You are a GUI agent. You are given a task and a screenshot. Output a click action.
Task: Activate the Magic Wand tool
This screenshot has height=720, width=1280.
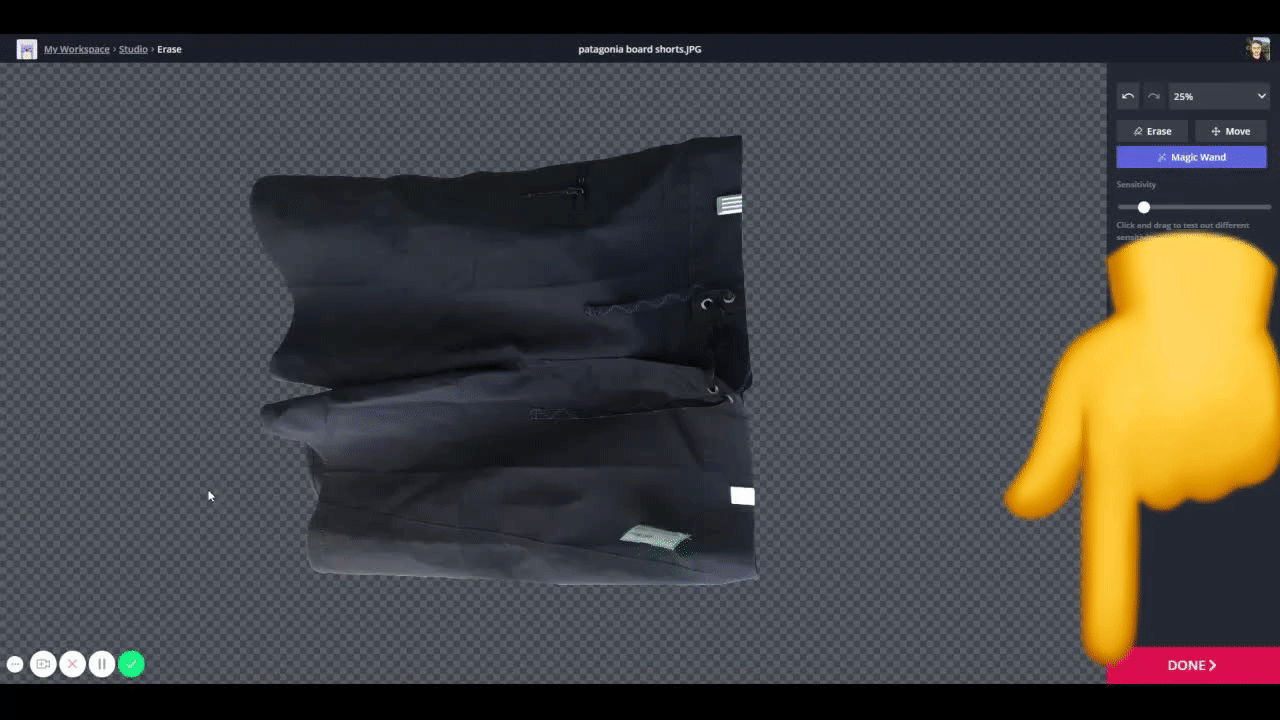[x=1191, y=157]
